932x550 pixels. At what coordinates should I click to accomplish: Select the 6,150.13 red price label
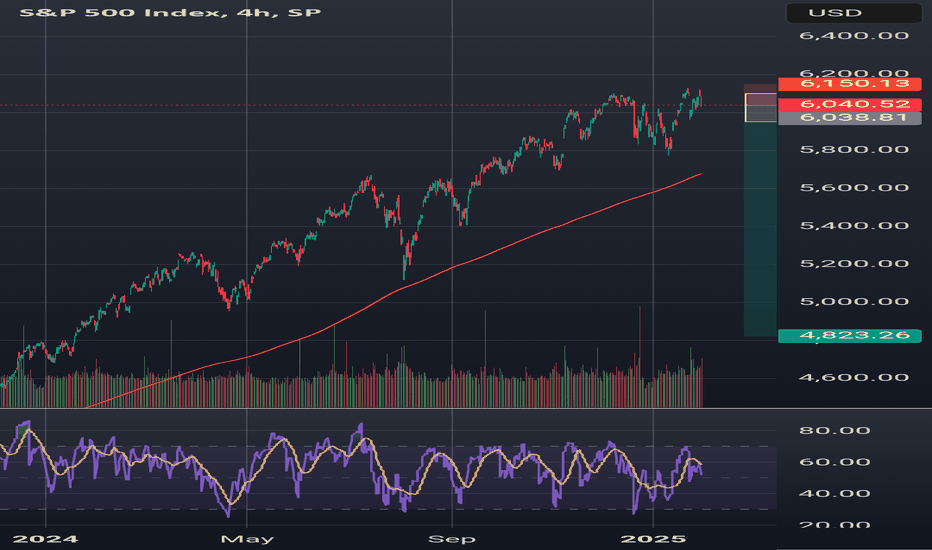pyautogui.click(x=850, y=84)
